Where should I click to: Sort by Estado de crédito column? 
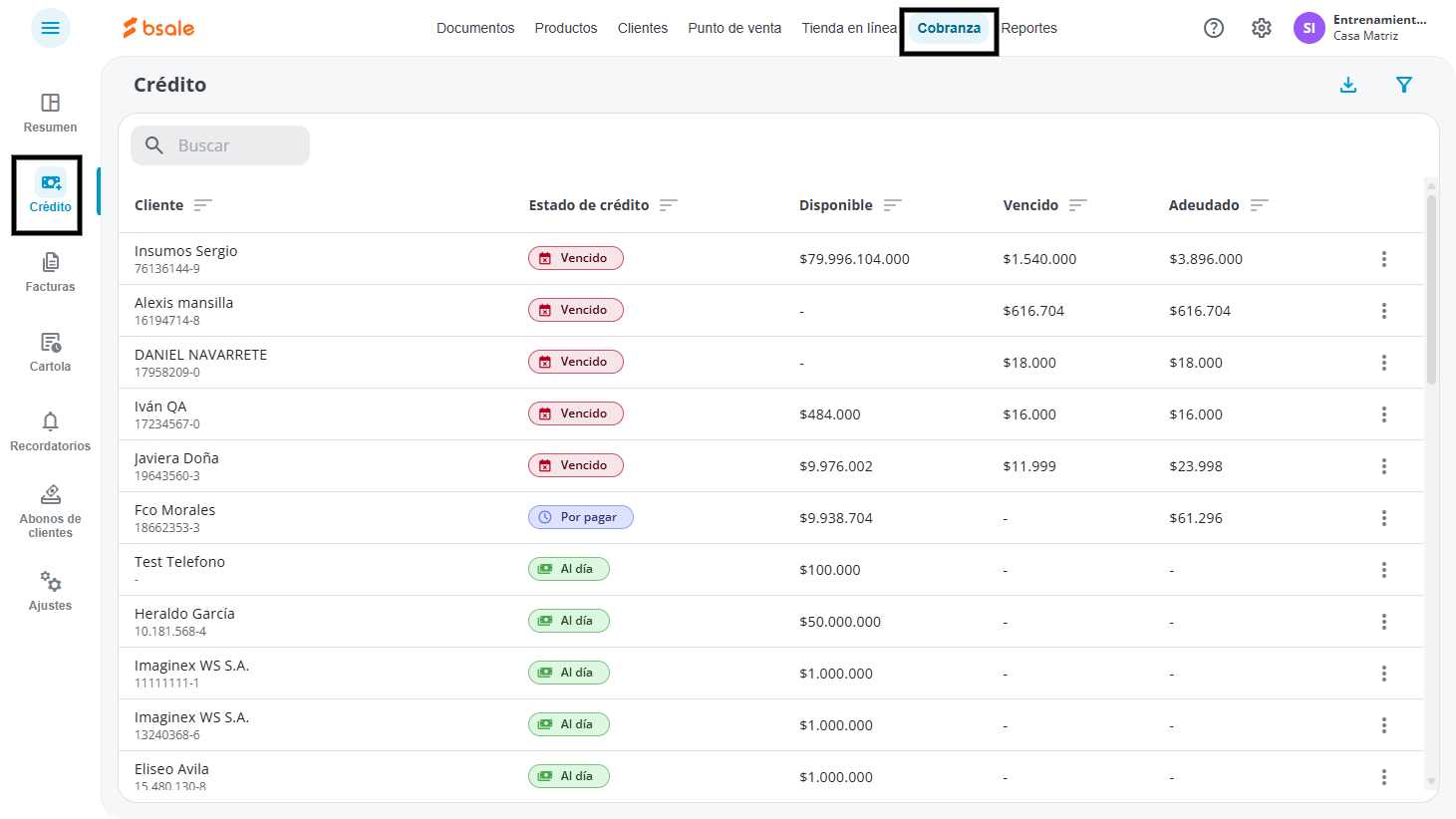click(669, 205)
